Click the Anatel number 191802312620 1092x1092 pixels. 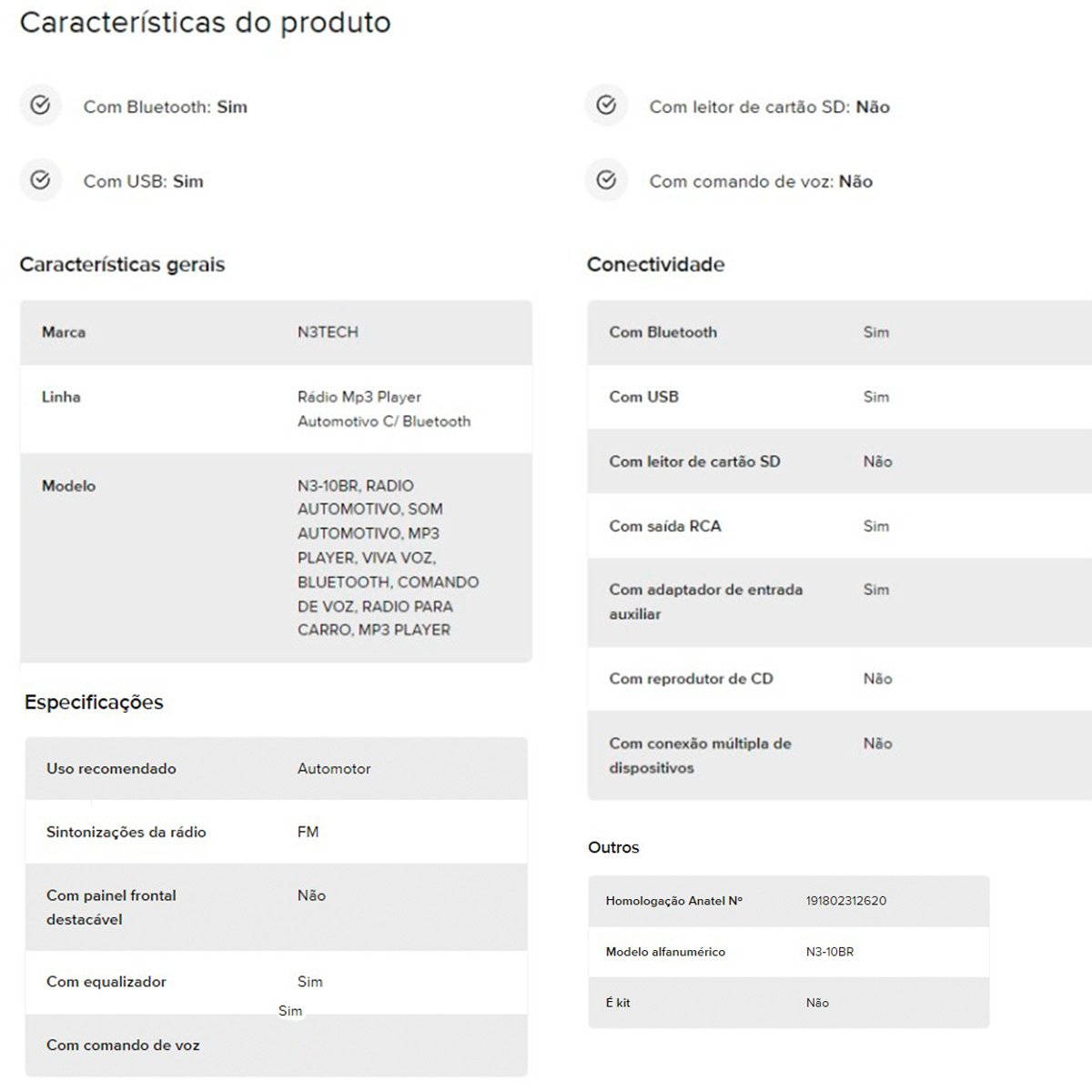845,901
